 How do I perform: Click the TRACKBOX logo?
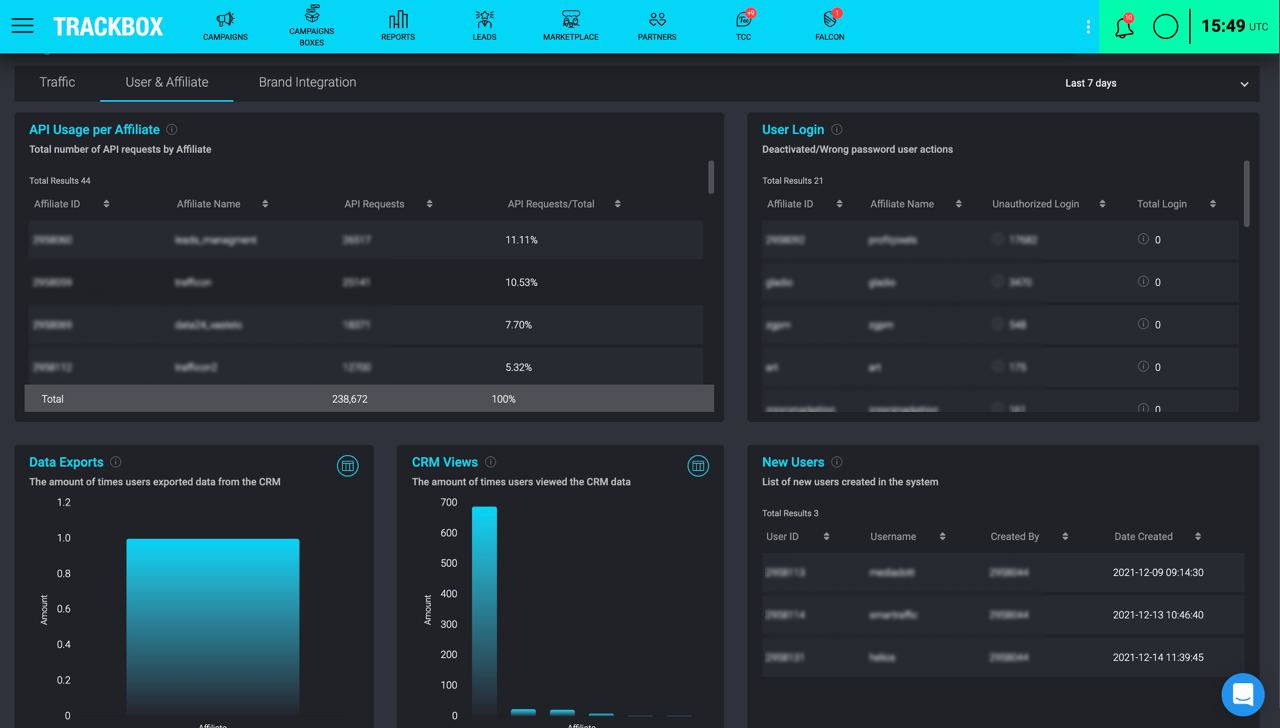108,27
